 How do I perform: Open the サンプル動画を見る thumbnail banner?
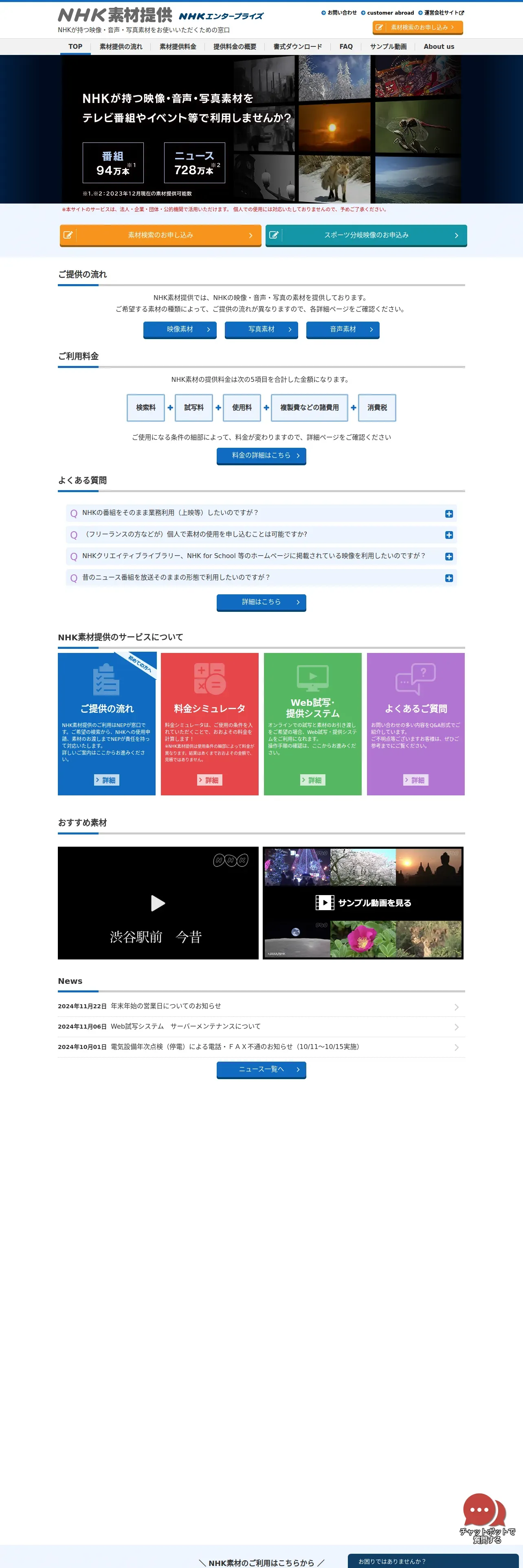[x=363, y=903]
